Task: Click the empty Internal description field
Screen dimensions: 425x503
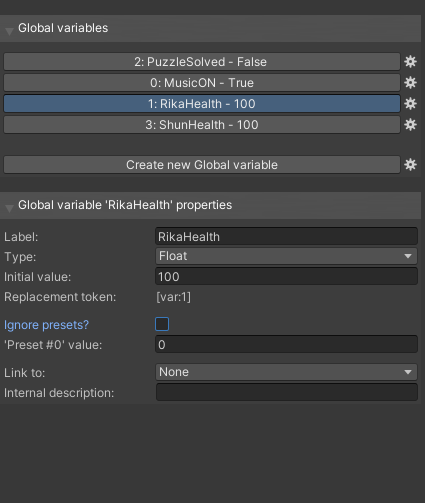Action: [286, 392]
